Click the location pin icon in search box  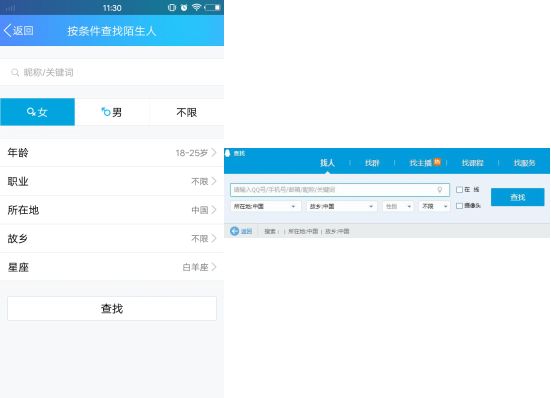(439, 190)
